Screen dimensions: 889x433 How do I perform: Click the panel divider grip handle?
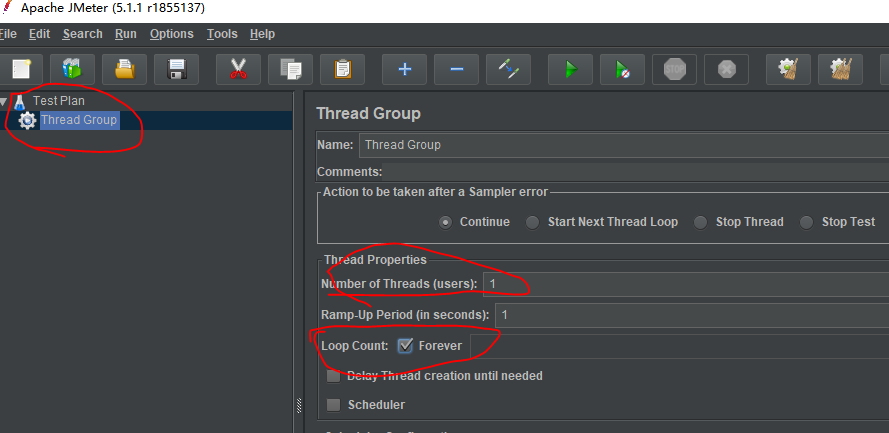tap(299, 405)
